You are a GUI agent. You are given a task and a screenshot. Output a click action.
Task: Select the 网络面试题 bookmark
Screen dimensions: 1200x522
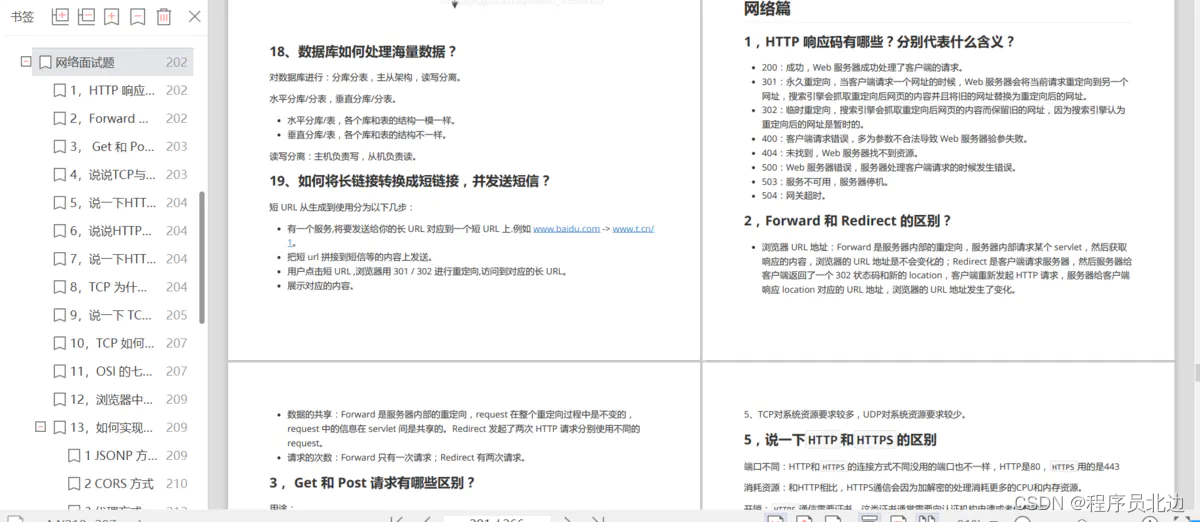[112, 62]
